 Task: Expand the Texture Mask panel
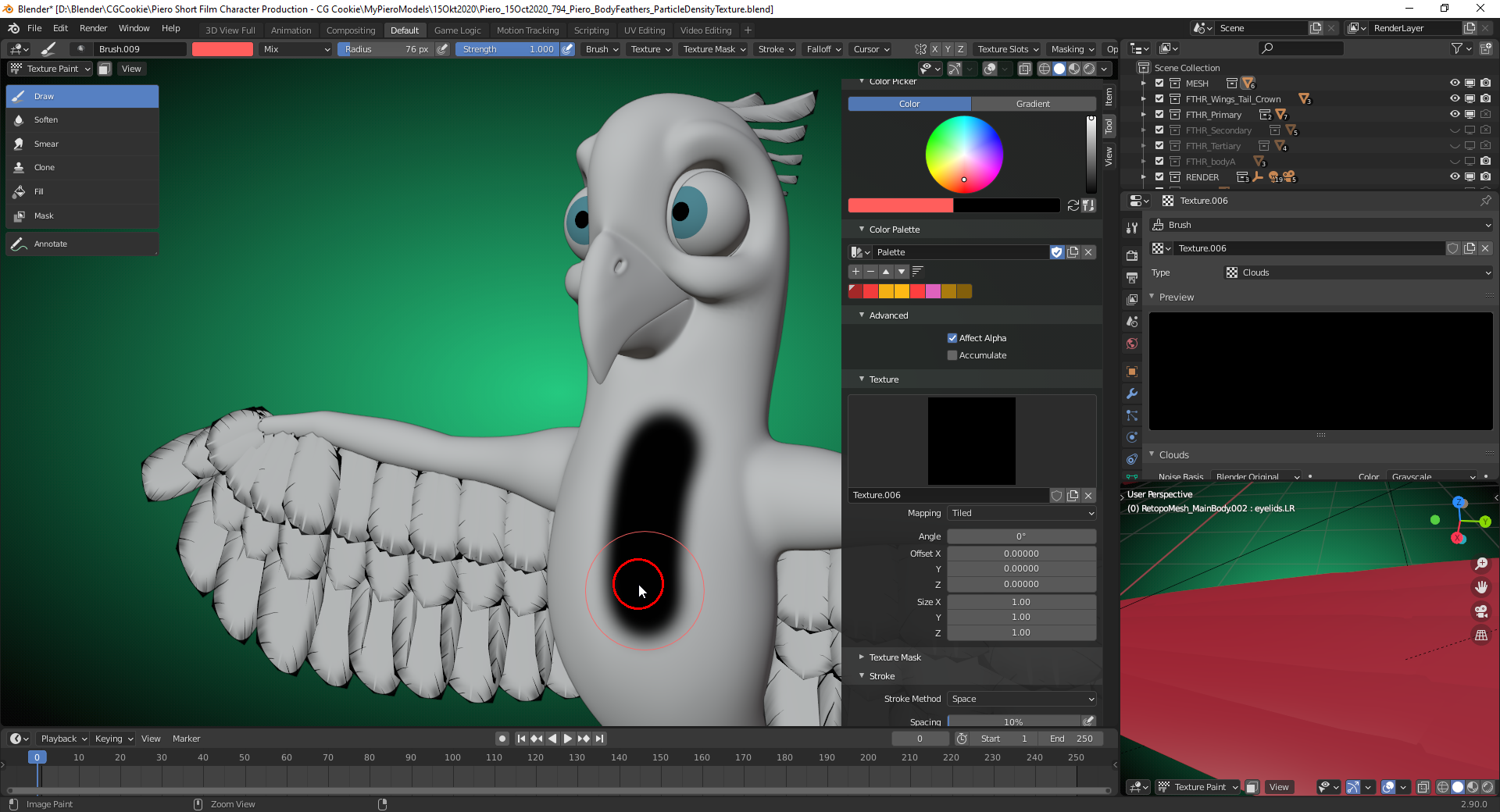pos(895,657)
